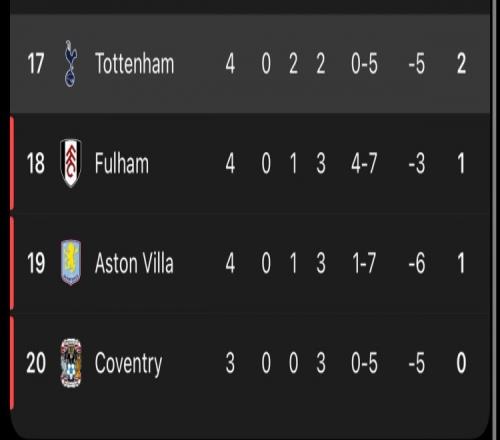Click Aston Villa's 1-7 goals record
This screenshot has height=440, width=500.
coord(364,263)
